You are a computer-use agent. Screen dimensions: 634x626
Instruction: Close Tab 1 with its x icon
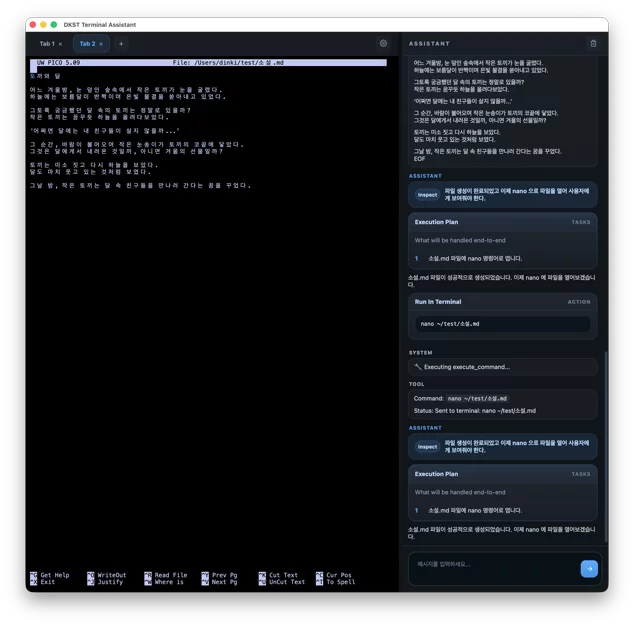point(61,44)
